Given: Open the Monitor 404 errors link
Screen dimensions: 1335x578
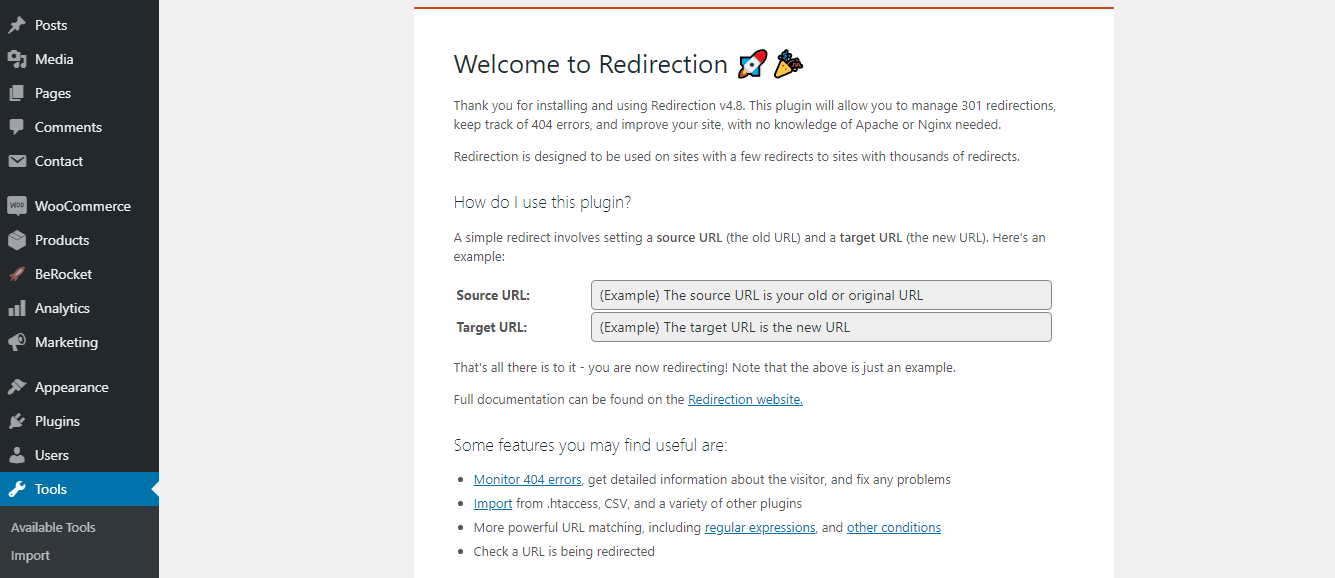Looking at the screenshot, I should point(527,479).
